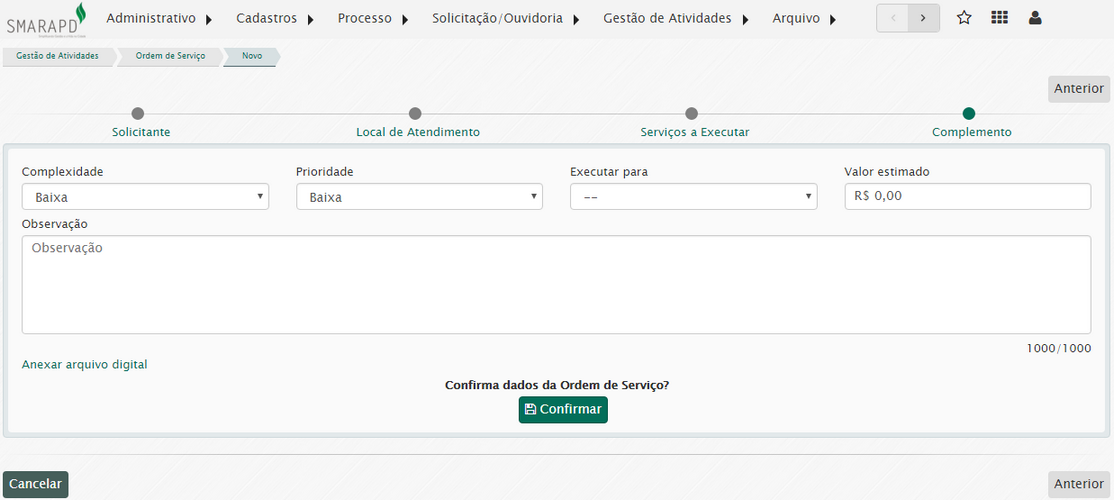Focus the Valor estimado field
Viewport: 1114px width, 500px height.
(x=967, y=197)
